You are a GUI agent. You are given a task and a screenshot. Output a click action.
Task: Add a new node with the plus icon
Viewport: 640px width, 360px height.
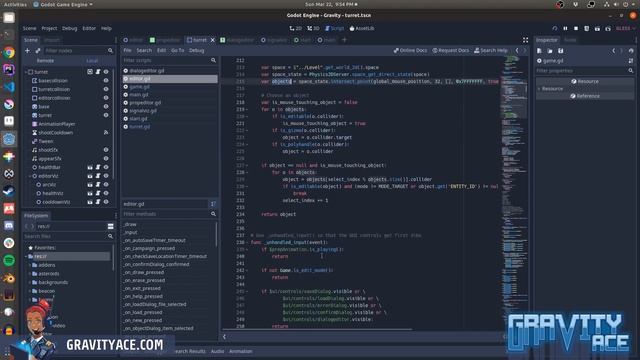click(27, 51)
